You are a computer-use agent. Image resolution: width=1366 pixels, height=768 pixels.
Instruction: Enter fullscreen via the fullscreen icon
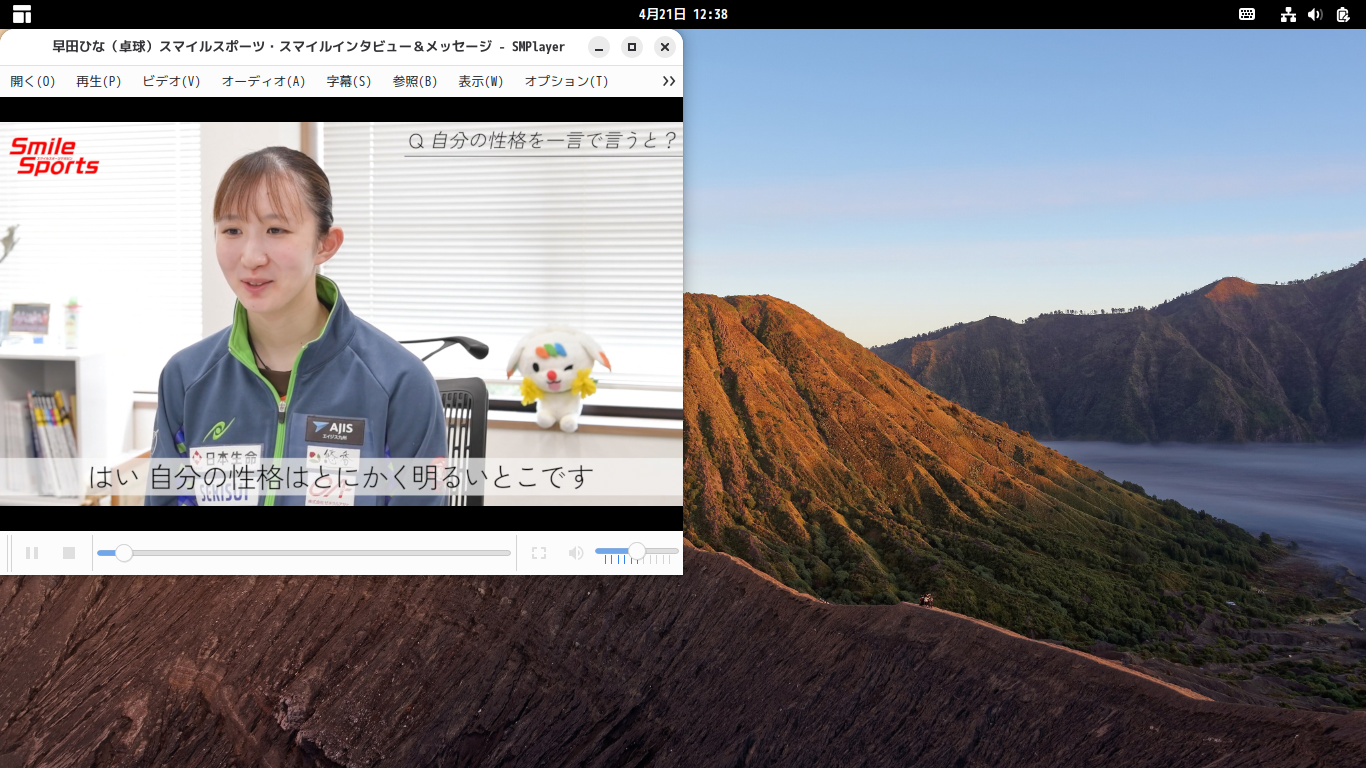[x=539, y=552]
